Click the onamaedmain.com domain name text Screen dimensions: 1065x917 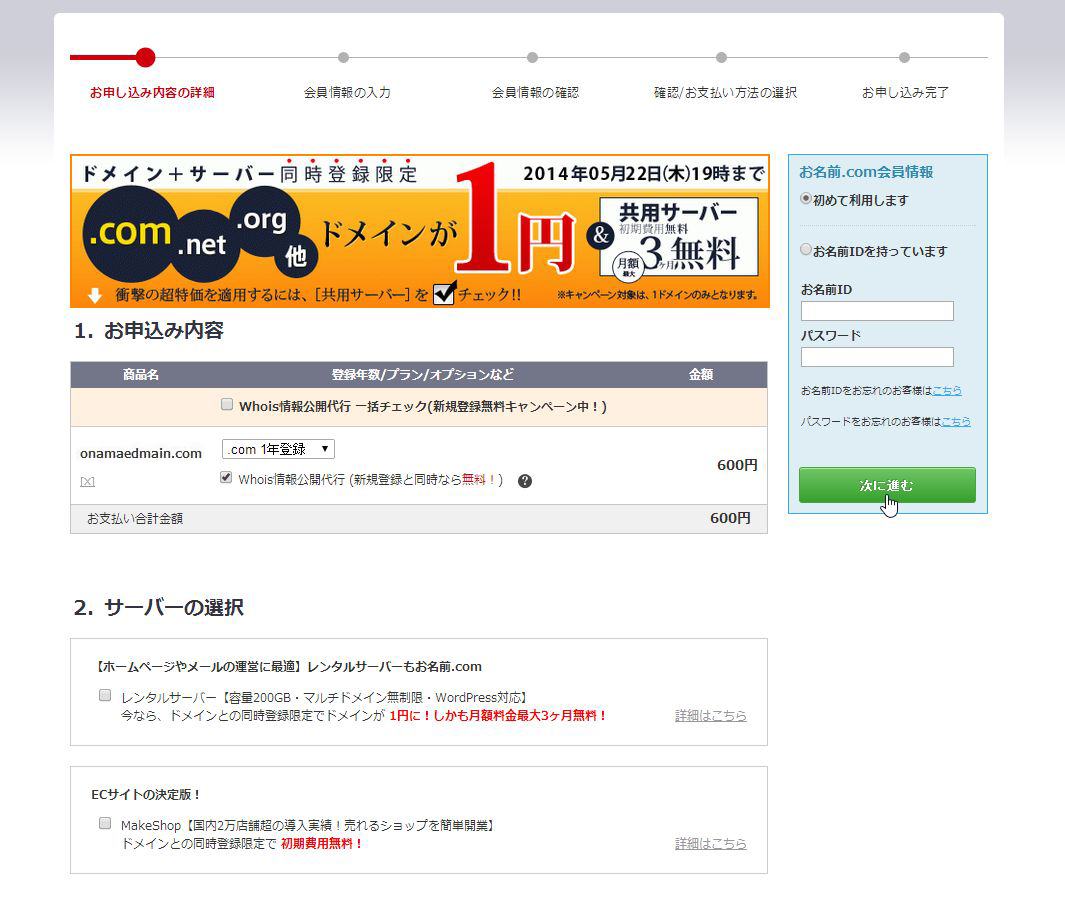[x=141, y=453]
